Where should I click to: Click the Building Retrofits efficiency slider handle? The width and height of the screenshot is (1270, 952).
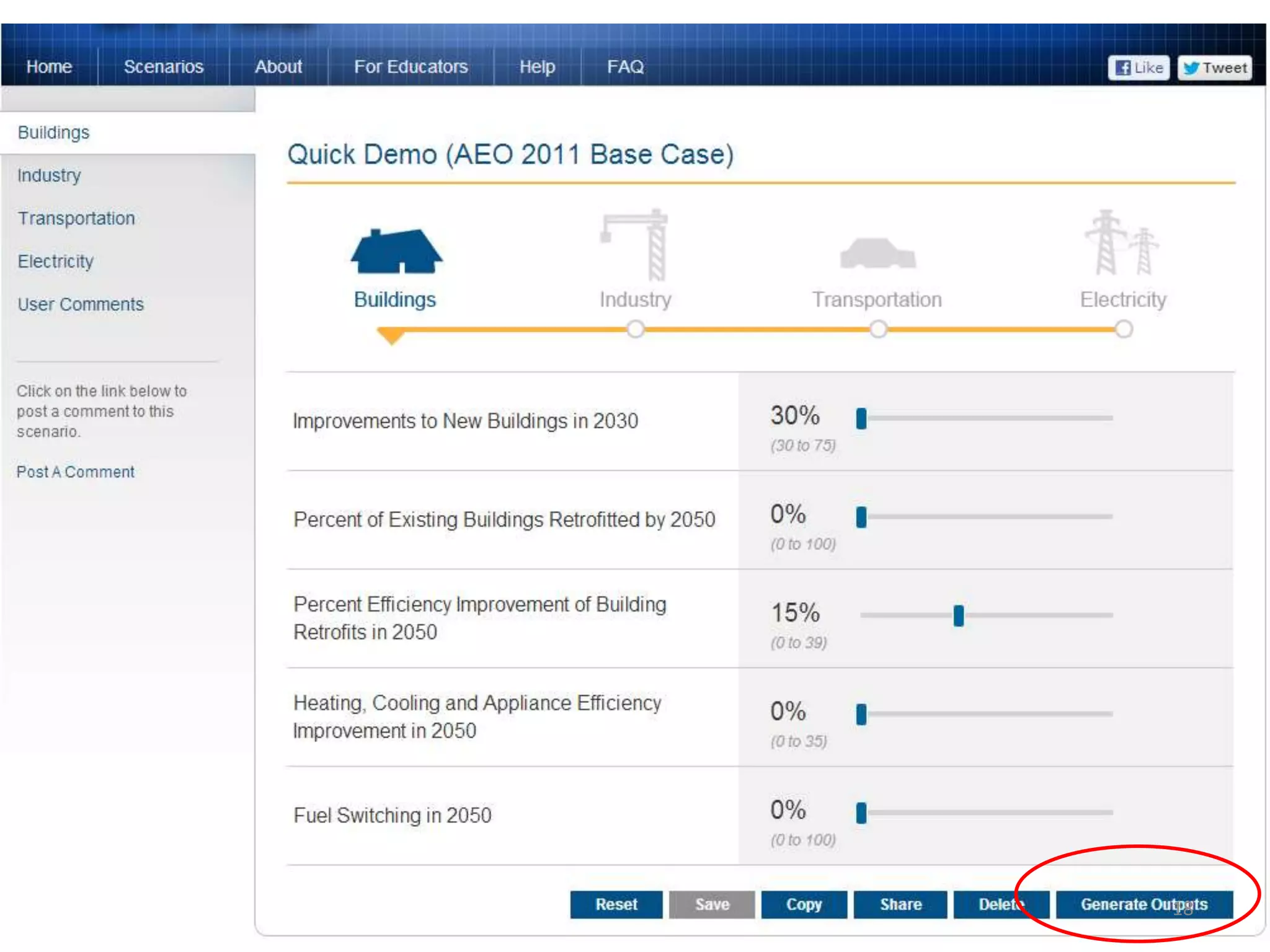tap(959, 615)
